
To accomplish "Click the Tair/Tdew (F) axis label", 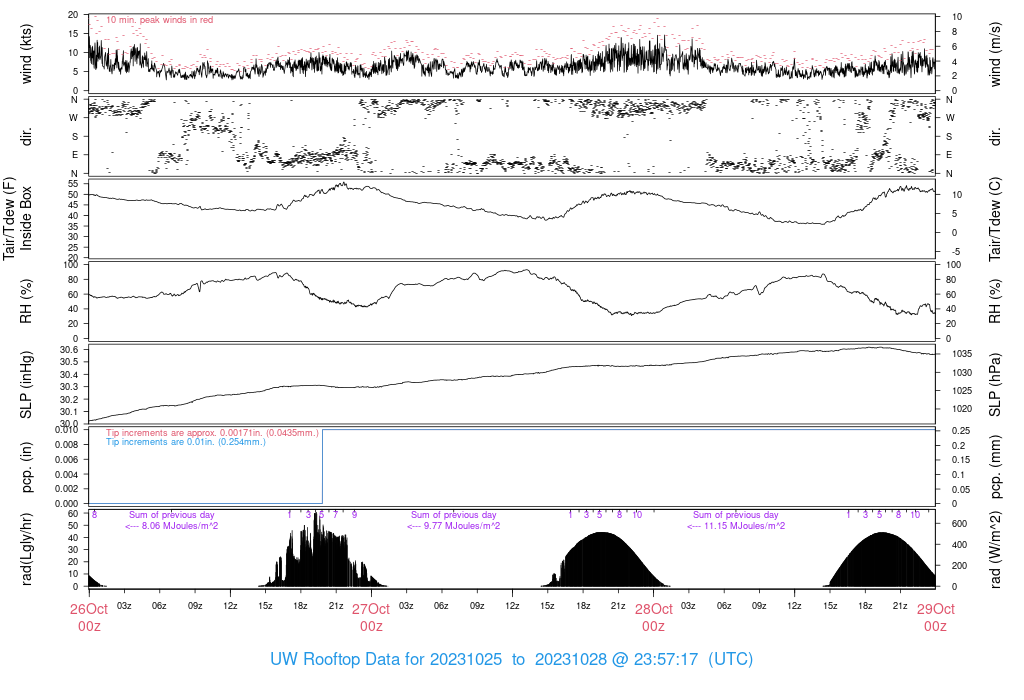I will point(10,218).
